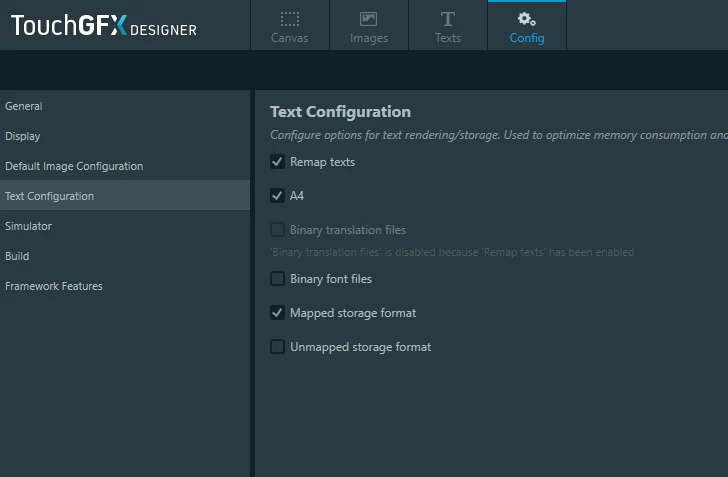Open General settings section

[x=125, y=106]
